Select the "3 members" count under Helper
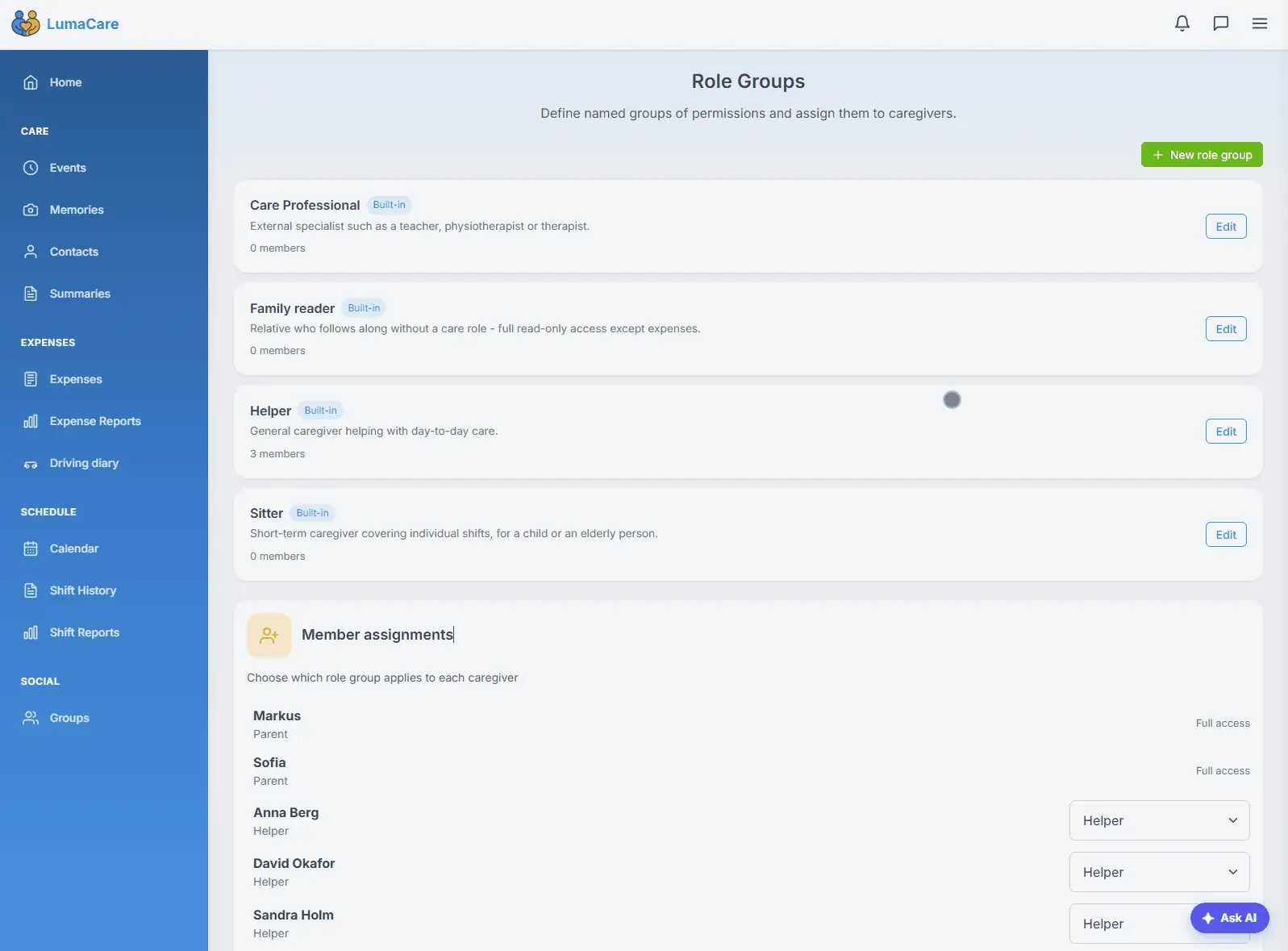1288x951 pixels. click(277, 454)
